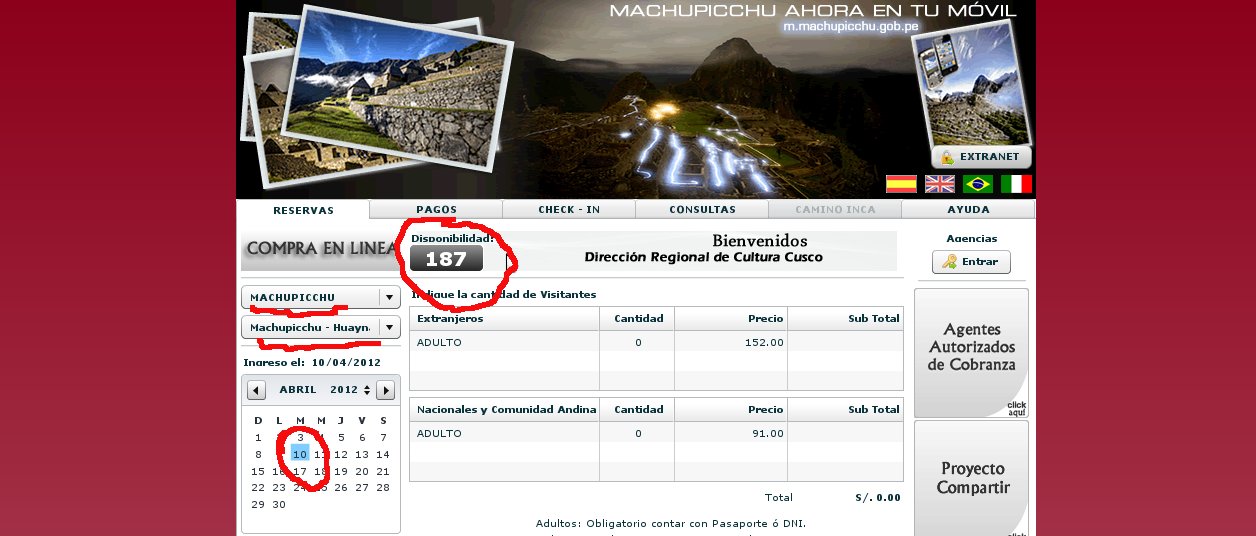This screenshot has height=536, width=1256.
Task: Go to previous month in calendar
Action: tap(257, 390)
